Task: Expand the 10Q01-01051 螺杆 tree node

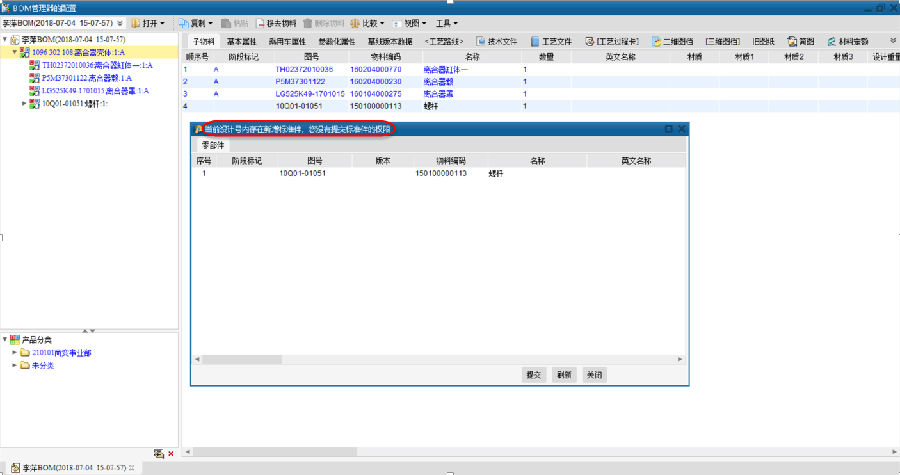Action: coord(24,104)
